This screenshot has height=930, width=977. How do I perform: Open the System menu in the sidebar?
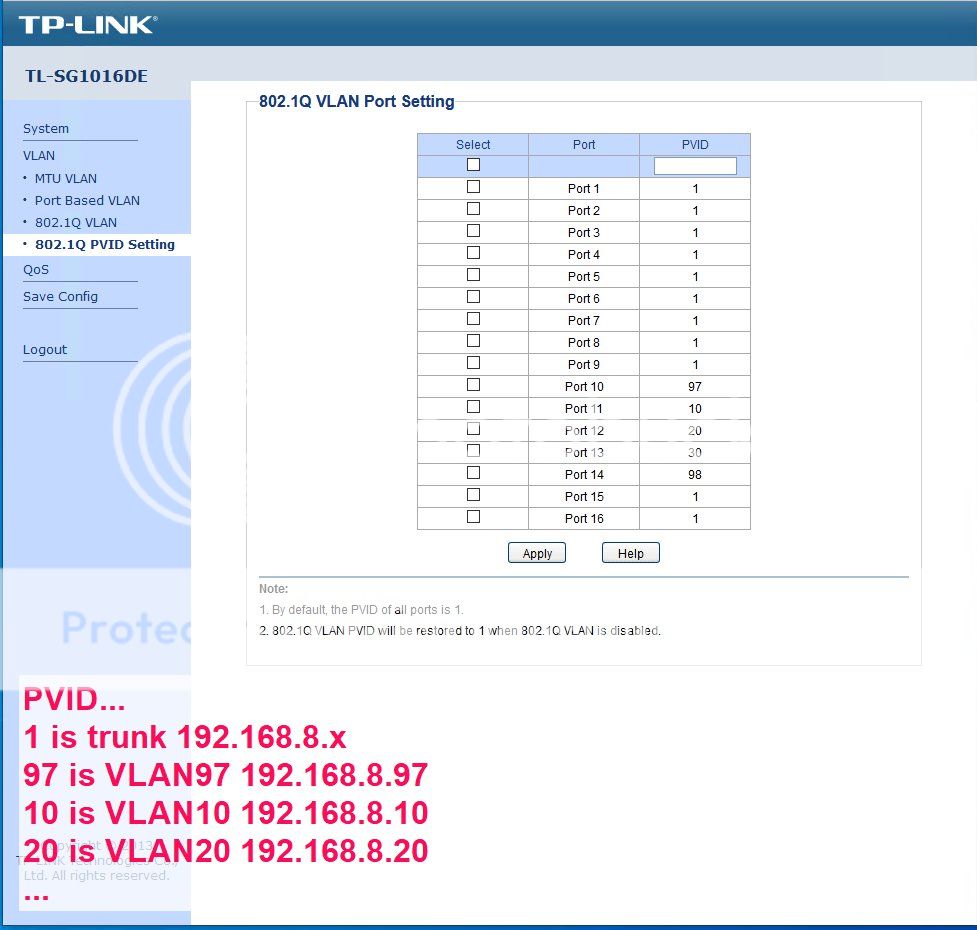44,128
